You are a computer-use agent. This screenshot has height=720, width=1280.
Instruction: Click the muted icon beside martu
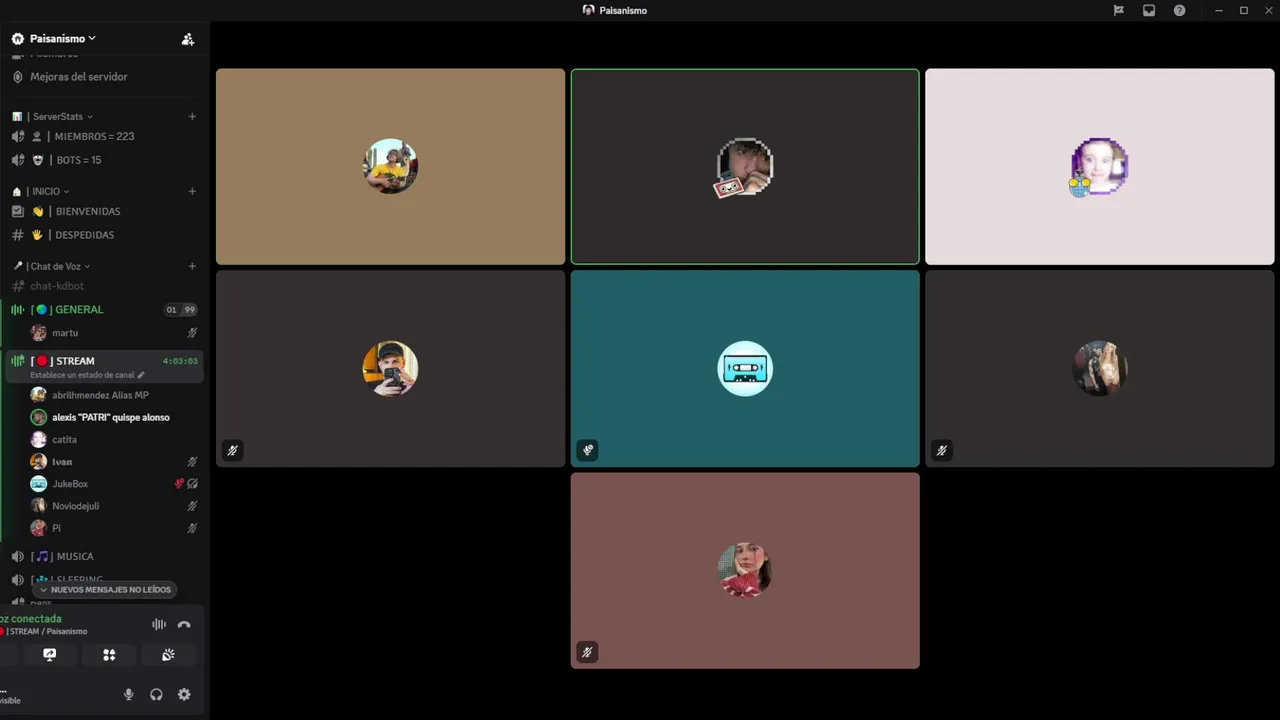192,333
